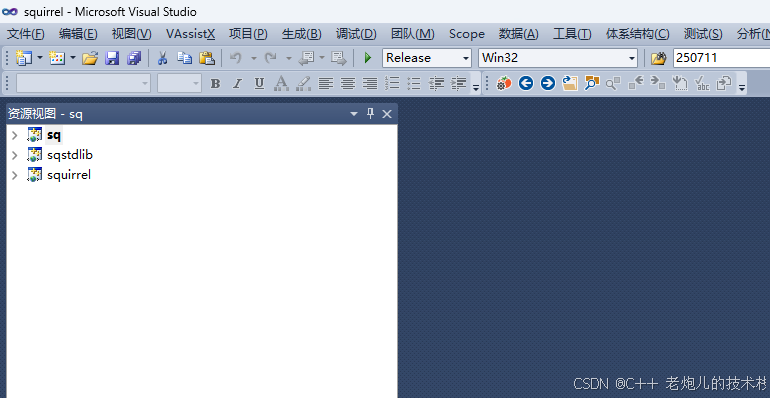Open the 工具(T) menu
Viewport: 770px width, 398px height.
572,34
